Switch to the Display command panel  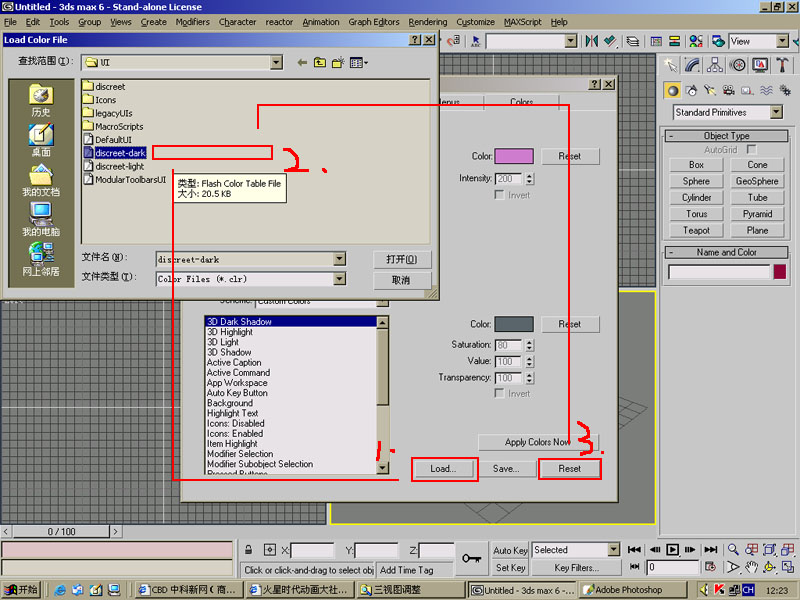(760, 65)
